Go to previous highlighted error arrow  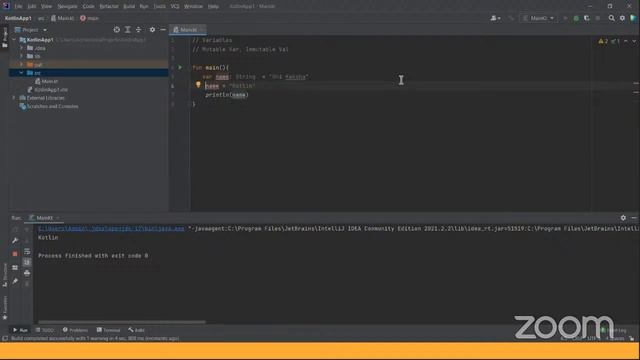pyautogui.click(x=626, y=41)
